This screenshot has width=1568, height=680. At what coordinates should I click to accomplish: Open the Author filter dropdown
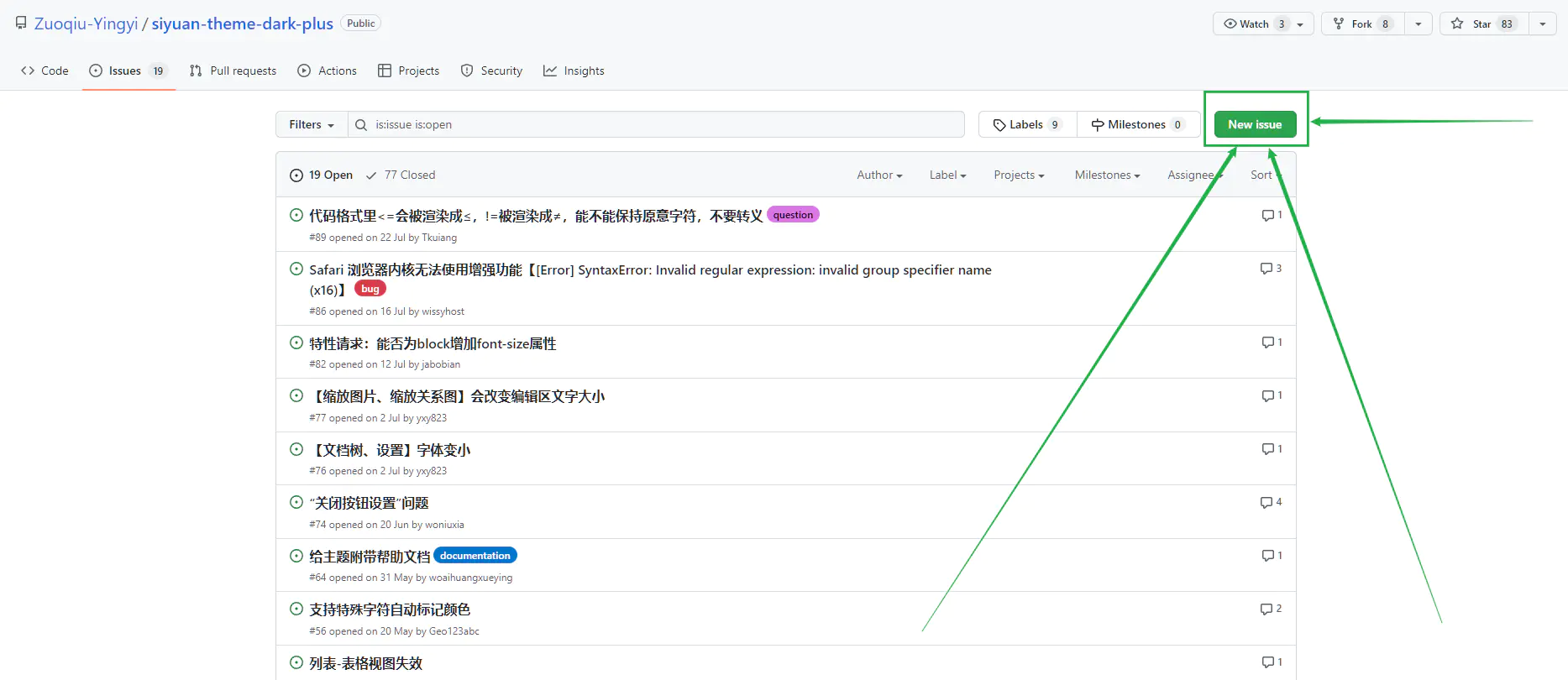coord(879,175)
